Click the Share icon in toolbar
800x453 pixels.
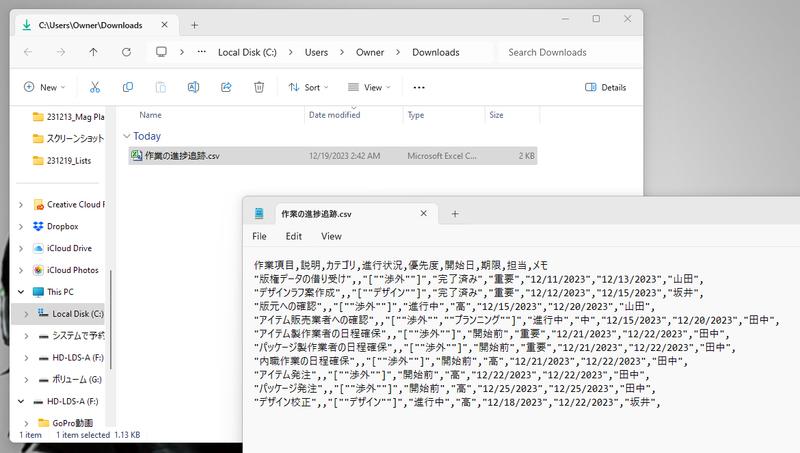tap(226, 87)
